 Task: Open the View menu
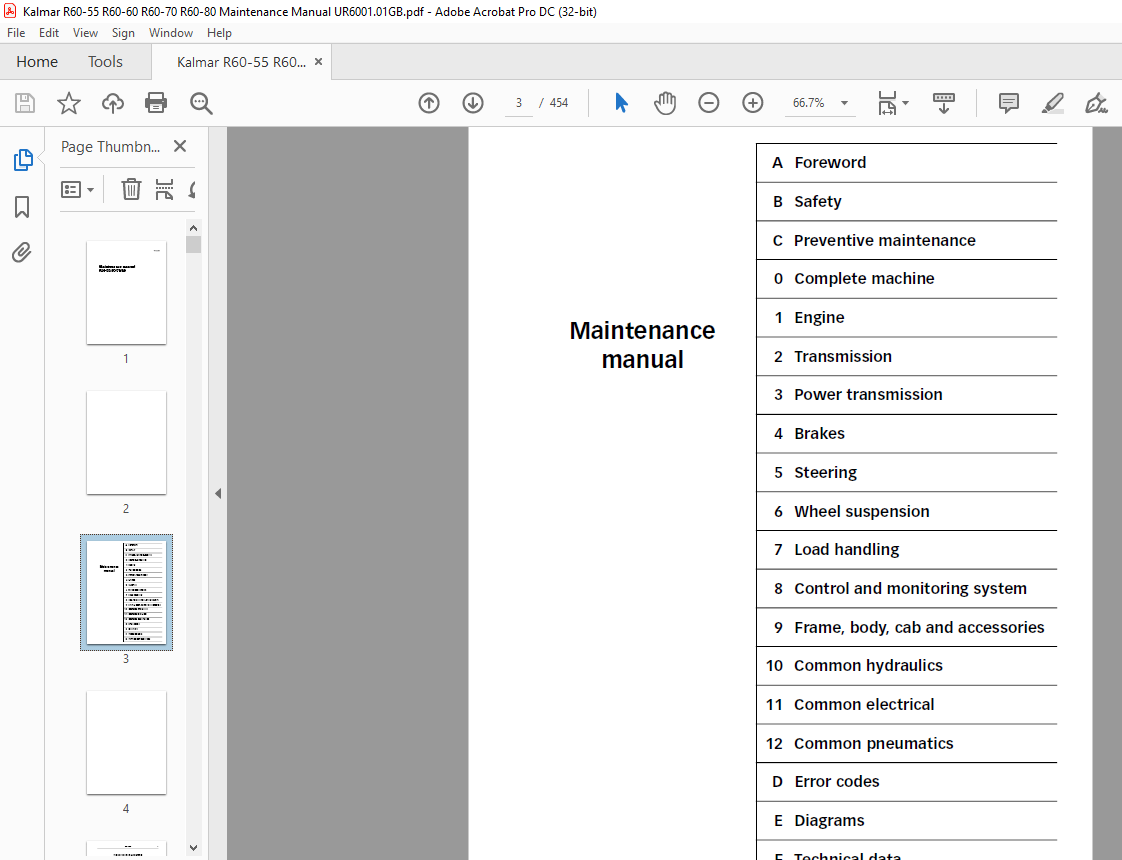(85, 33)
